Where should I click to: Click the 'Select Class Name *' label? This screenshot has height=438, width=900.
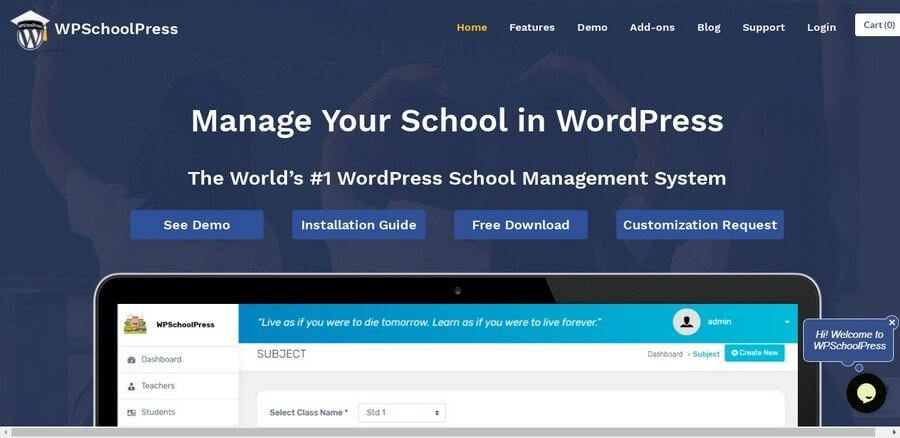click(309, 413)
